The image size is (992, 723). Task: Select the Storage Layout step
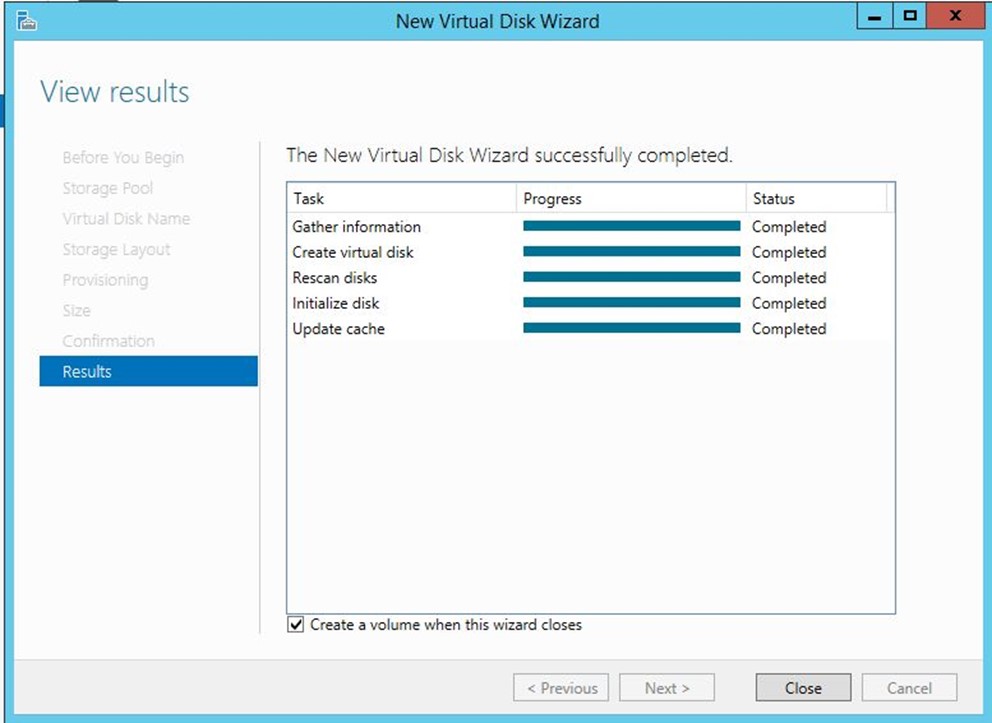click(116, 249)
